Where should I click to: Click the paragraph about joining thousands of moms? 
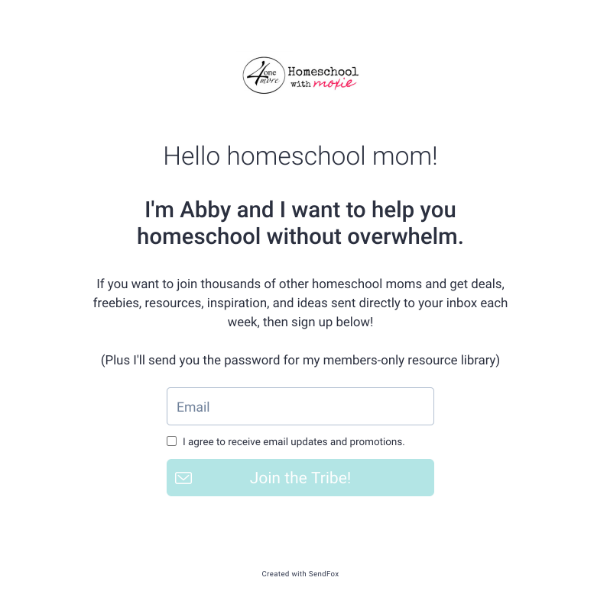[300, 303]
